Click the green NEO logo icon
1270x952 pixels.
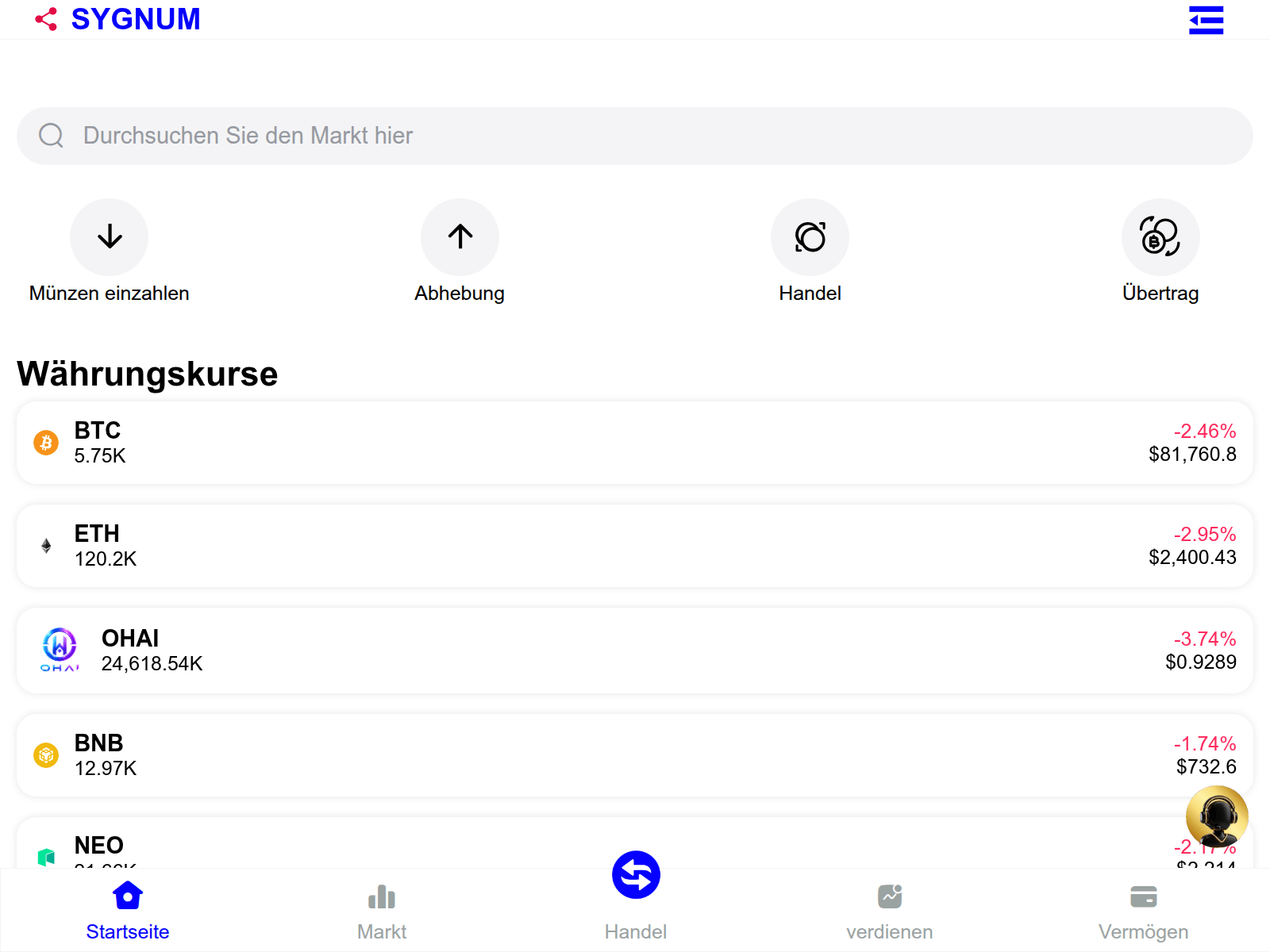click(46, 857)
